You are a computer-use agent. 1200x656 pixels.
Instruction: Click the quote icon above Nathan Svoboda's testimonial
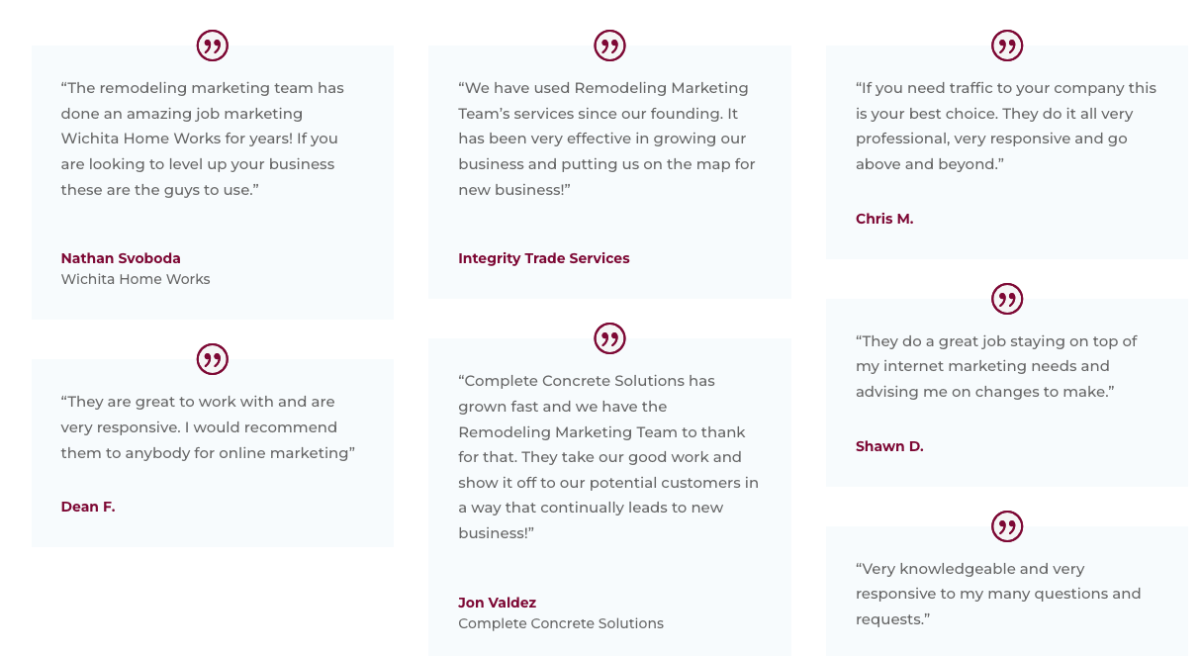212,45
